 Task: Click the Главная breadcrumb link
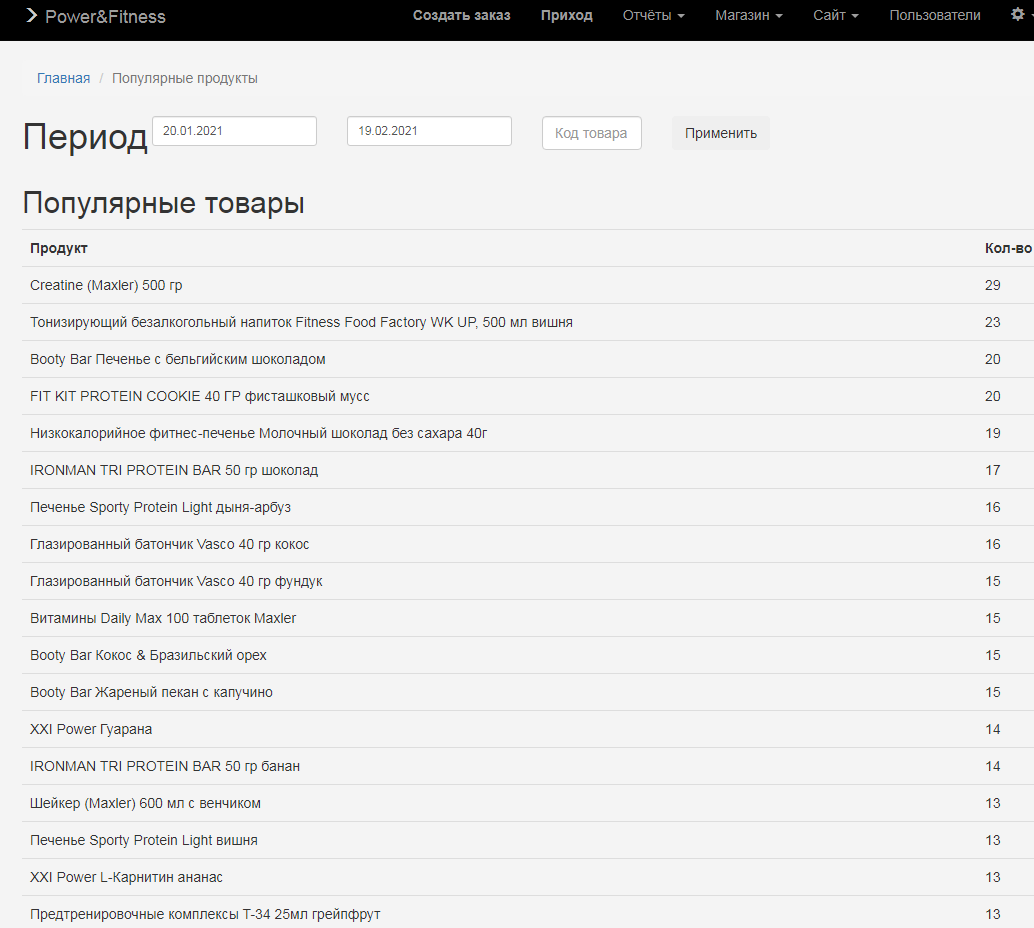point(63,78)
